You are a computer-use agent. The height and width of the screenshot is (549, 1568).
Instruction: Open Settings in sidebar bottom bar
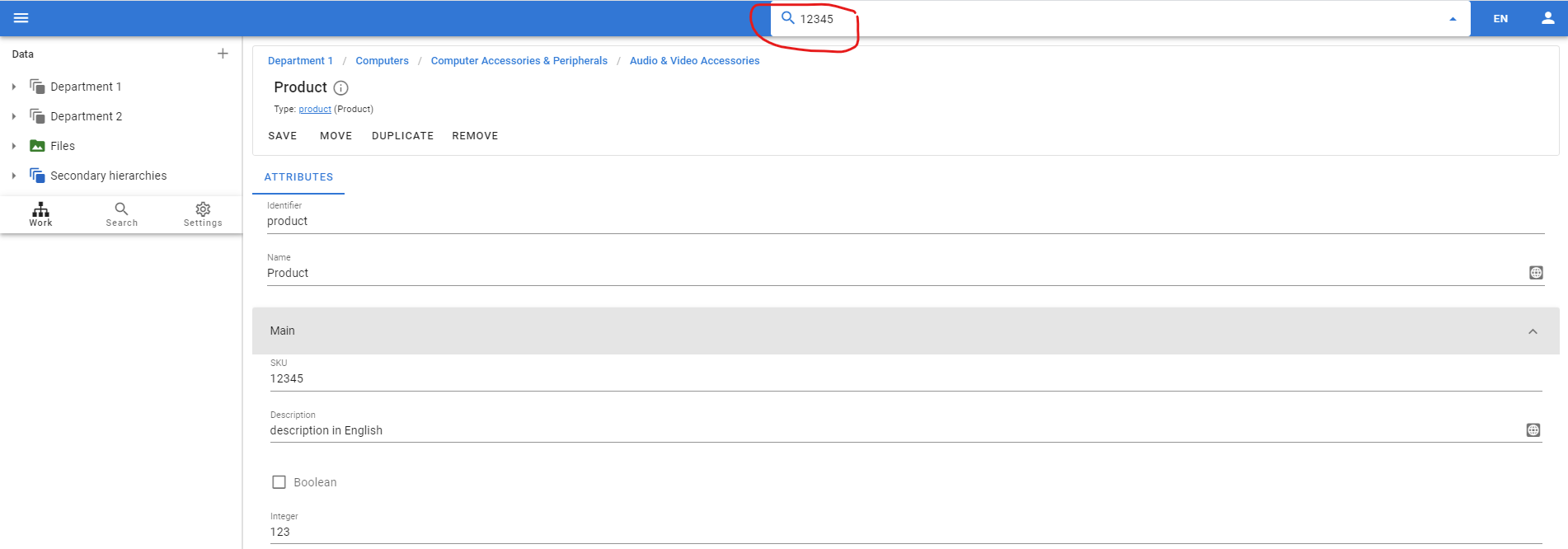(x=203, y=214)
